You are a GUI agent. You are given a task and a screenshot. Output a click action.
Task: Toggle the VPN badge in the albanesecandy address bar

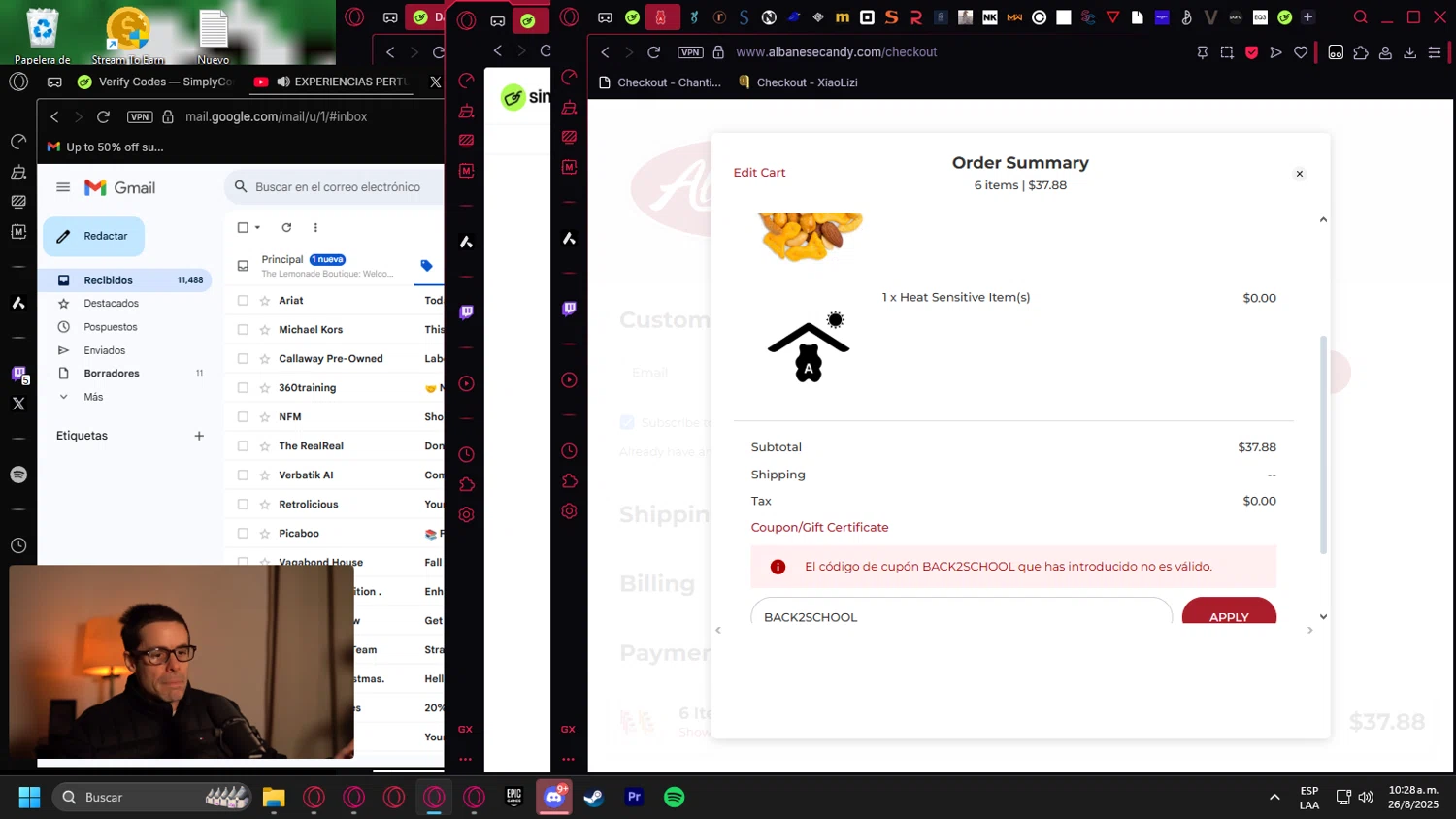coord(690,52)
